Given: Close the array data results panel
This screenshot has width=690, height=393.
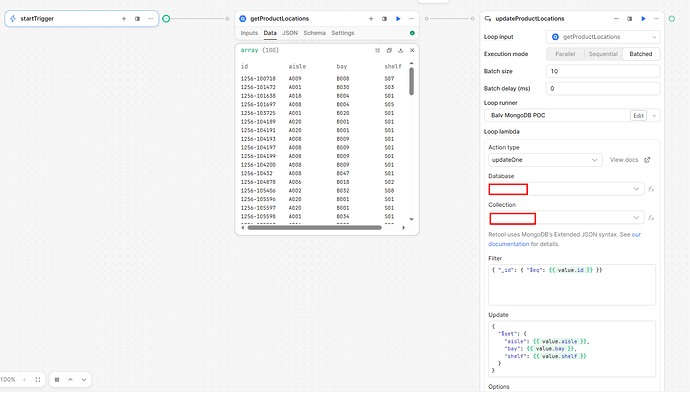Looking at the screenshot, I should coord(412,51).
